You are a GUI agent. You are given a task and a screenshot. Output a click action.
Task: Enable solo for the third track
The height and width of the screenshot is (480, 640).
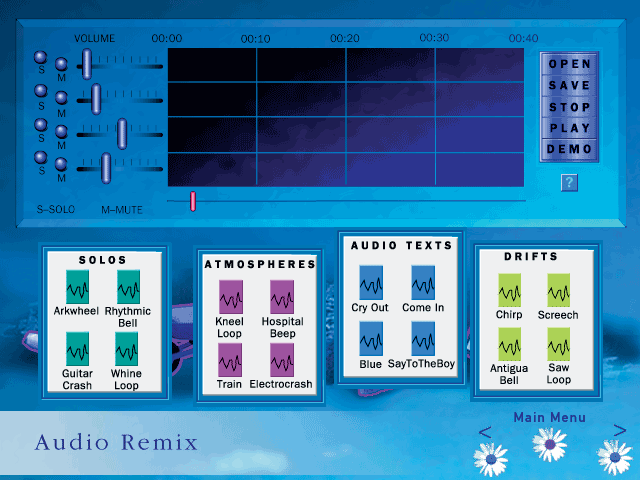(41, 125)
